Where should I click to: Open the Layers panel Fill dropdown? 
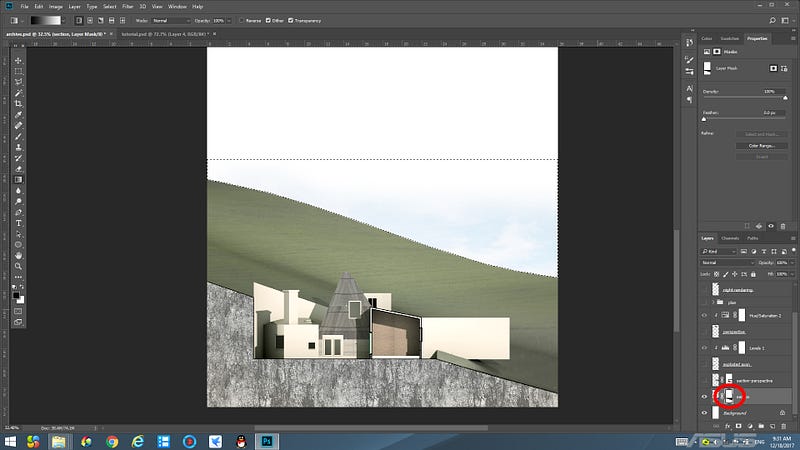point(791,274)
